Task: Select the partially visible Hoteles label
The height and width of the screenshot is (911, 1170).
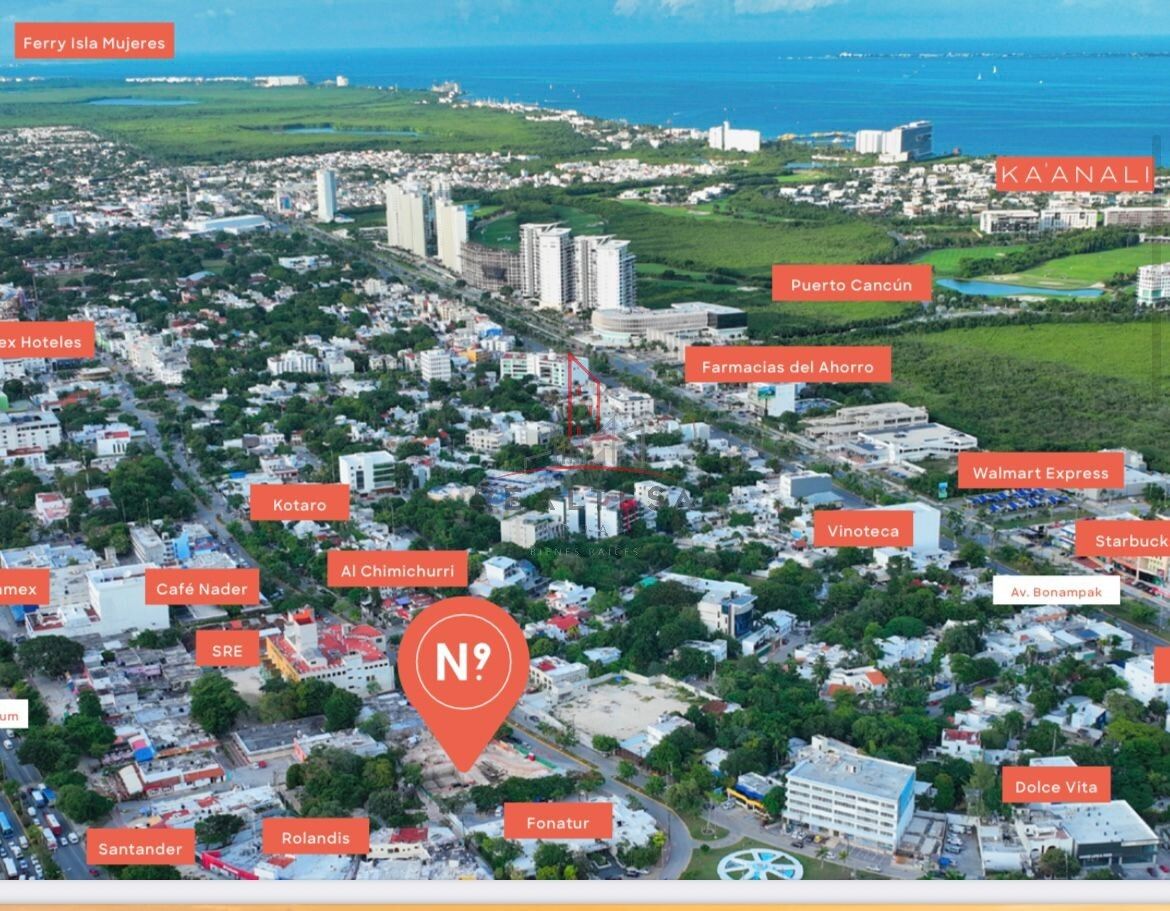Action: pyautogui.click(x=46, y=341)
